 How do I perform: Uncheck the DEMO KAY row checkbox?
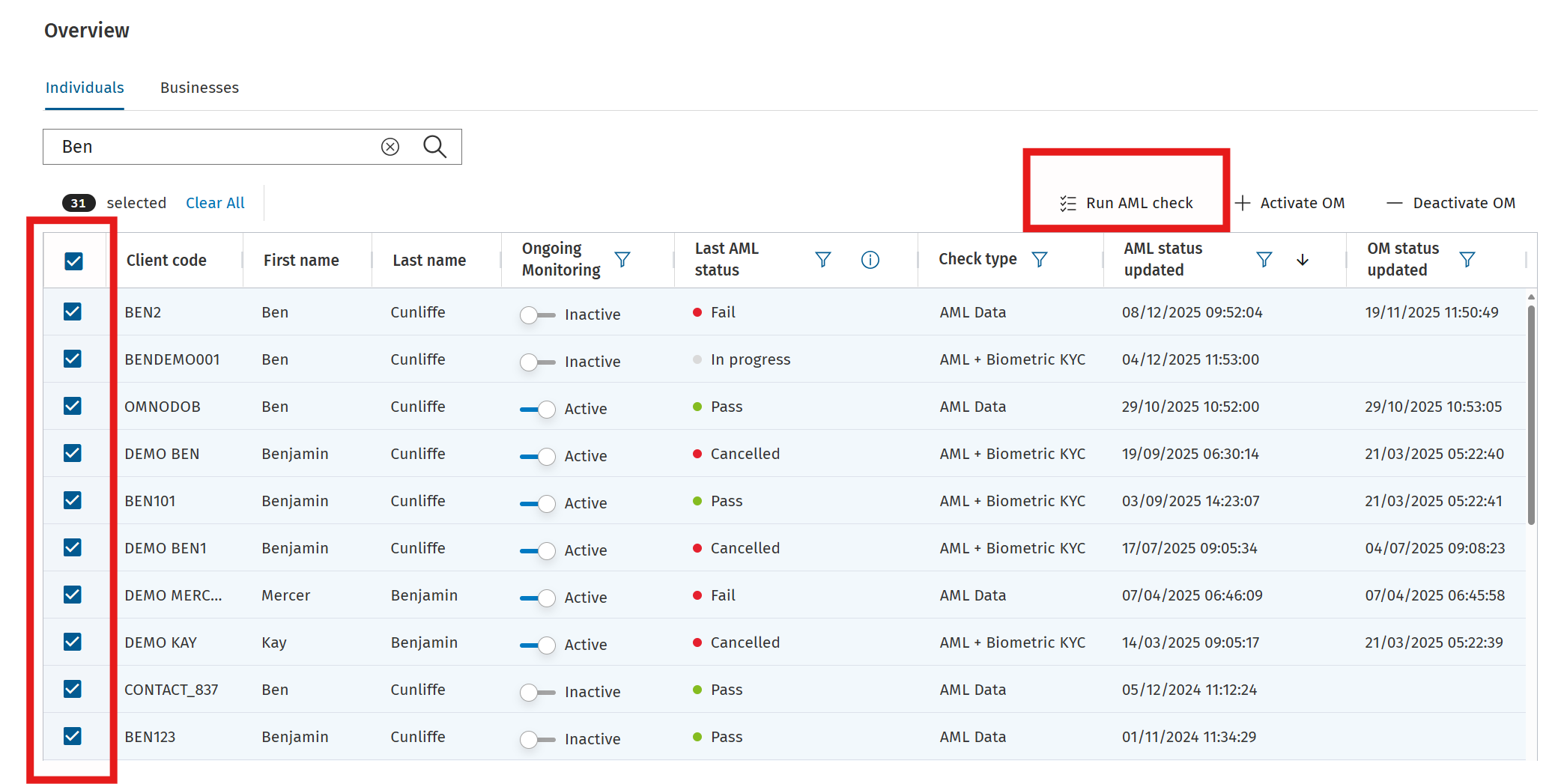[73, 642]
